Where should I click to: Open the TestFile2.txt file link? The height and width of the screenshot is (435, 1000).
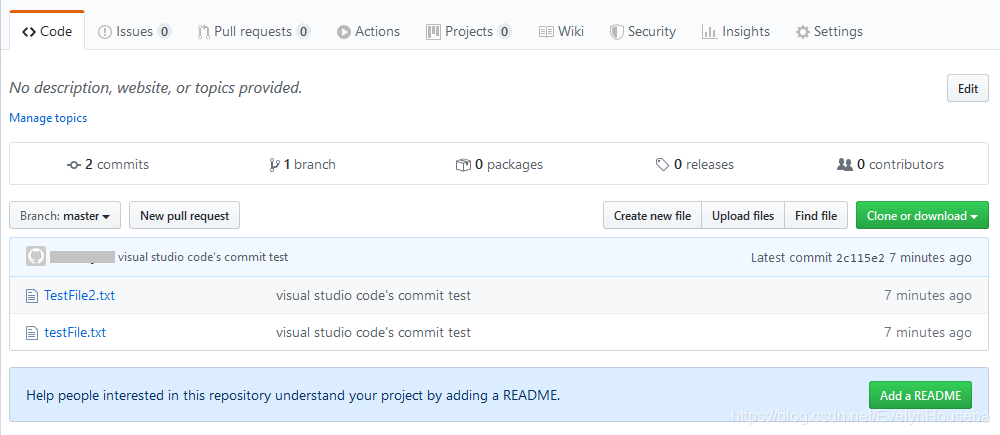(x=79, y=295)
